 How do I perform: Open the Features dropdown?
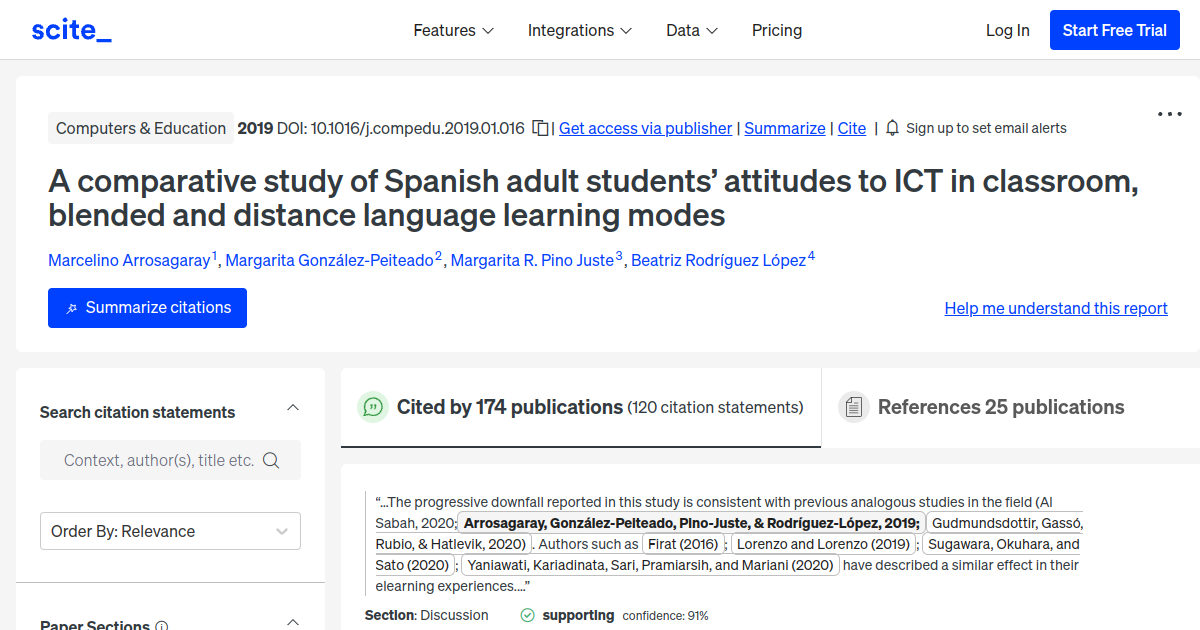453,30
